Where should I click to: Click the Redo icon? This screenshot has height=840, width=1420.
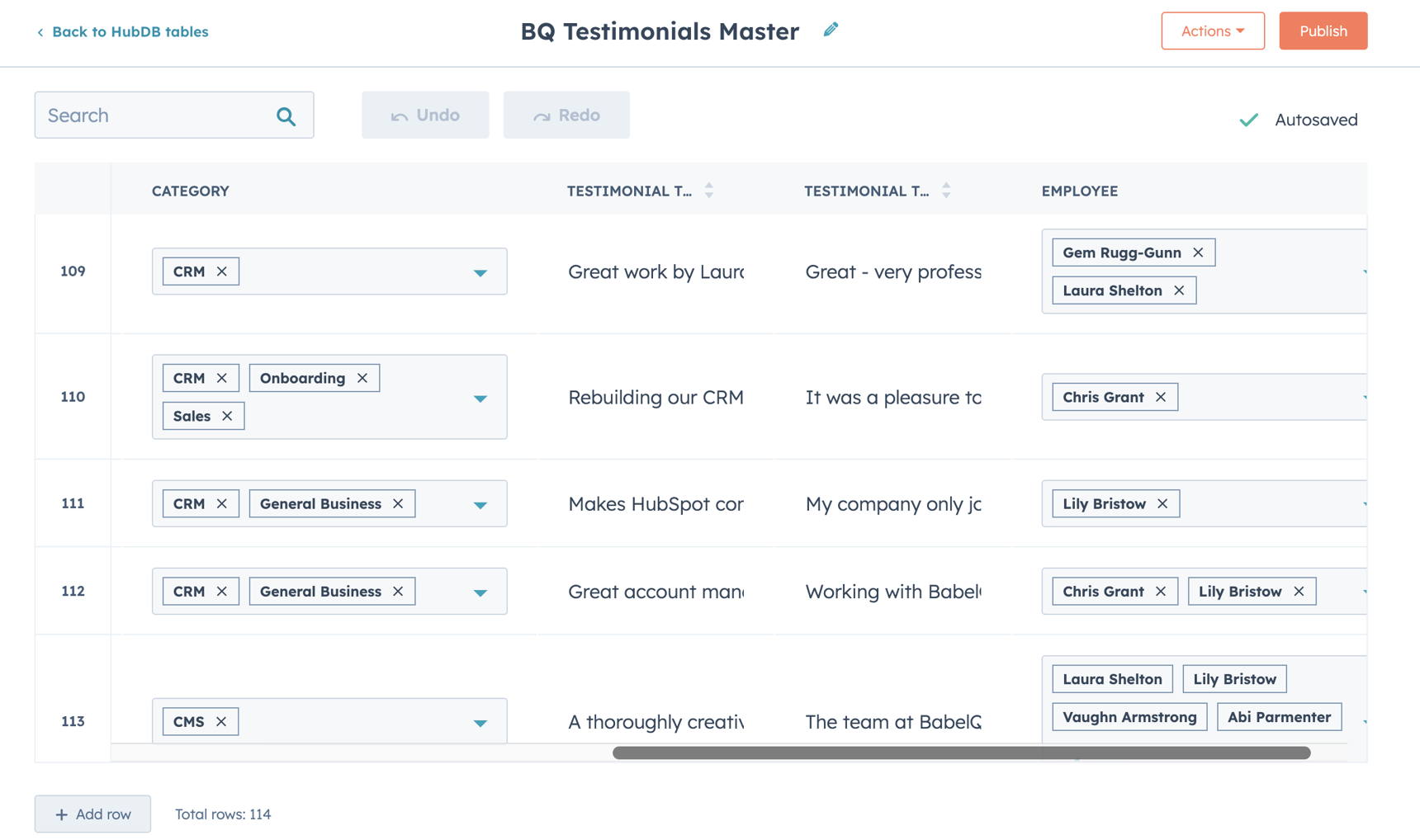click(542, 115)
